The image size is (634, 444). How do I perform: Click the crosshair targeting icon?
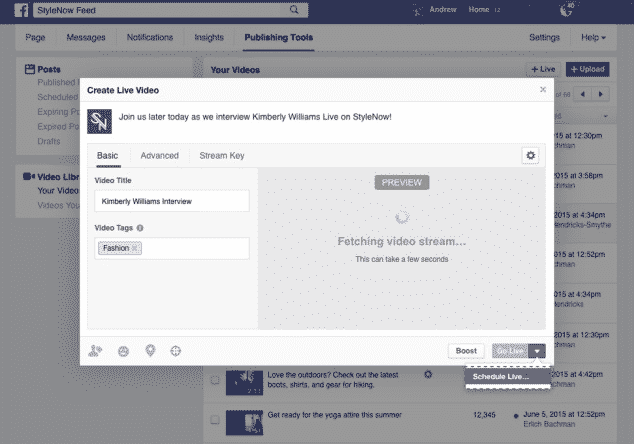point(176,351)
